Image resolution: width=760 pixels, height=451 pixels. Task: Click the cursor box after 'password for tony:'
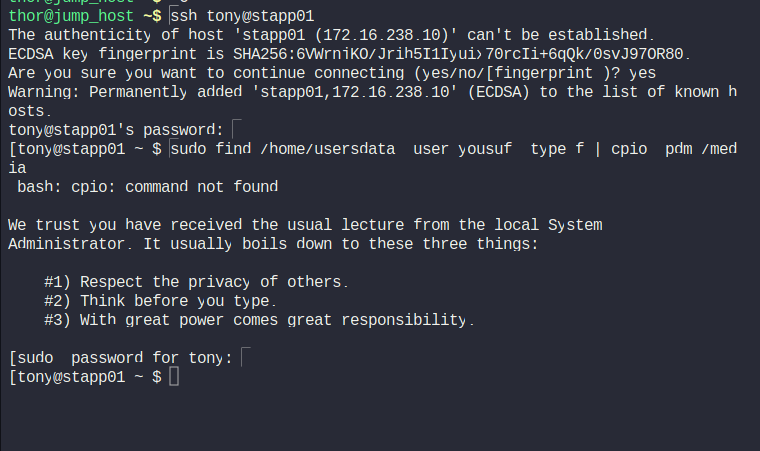coord(248,357)
